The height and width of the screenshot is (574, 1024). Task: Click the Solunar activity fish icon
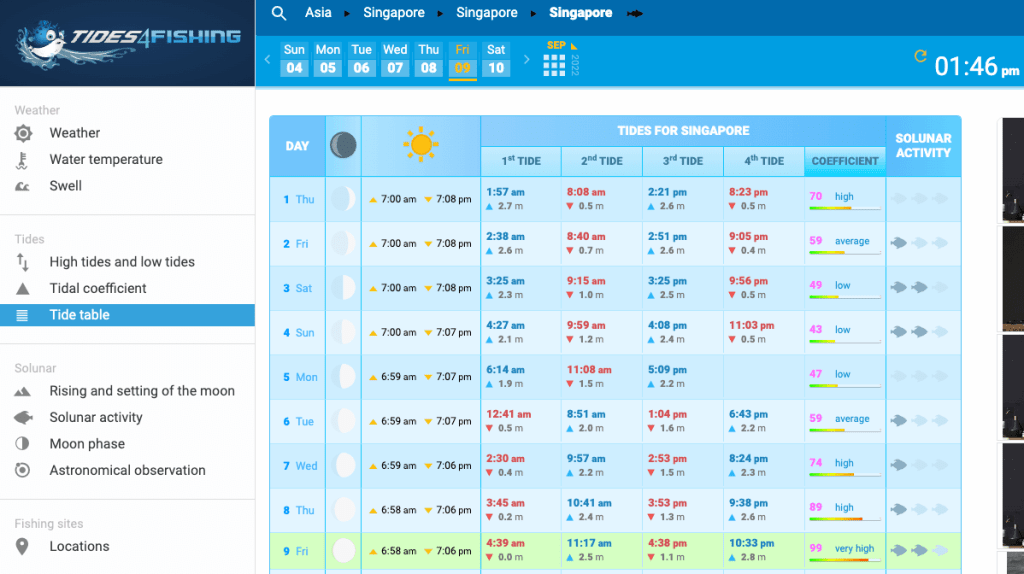coord(23,418)
